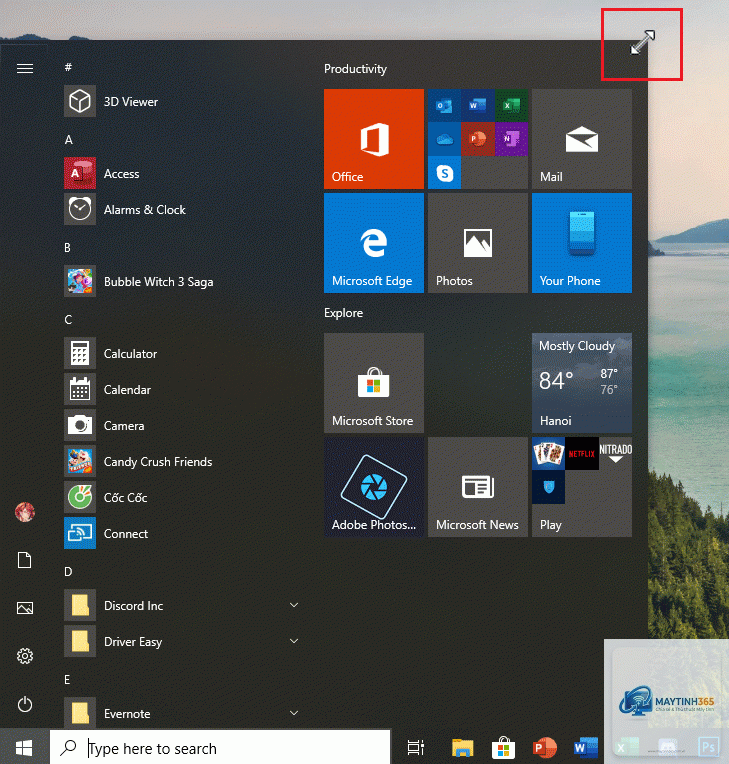Image resolution: width=729 pixels, height=764 pixels.
Task: Click the taskbar search box
Action: (x=220, y=747)
